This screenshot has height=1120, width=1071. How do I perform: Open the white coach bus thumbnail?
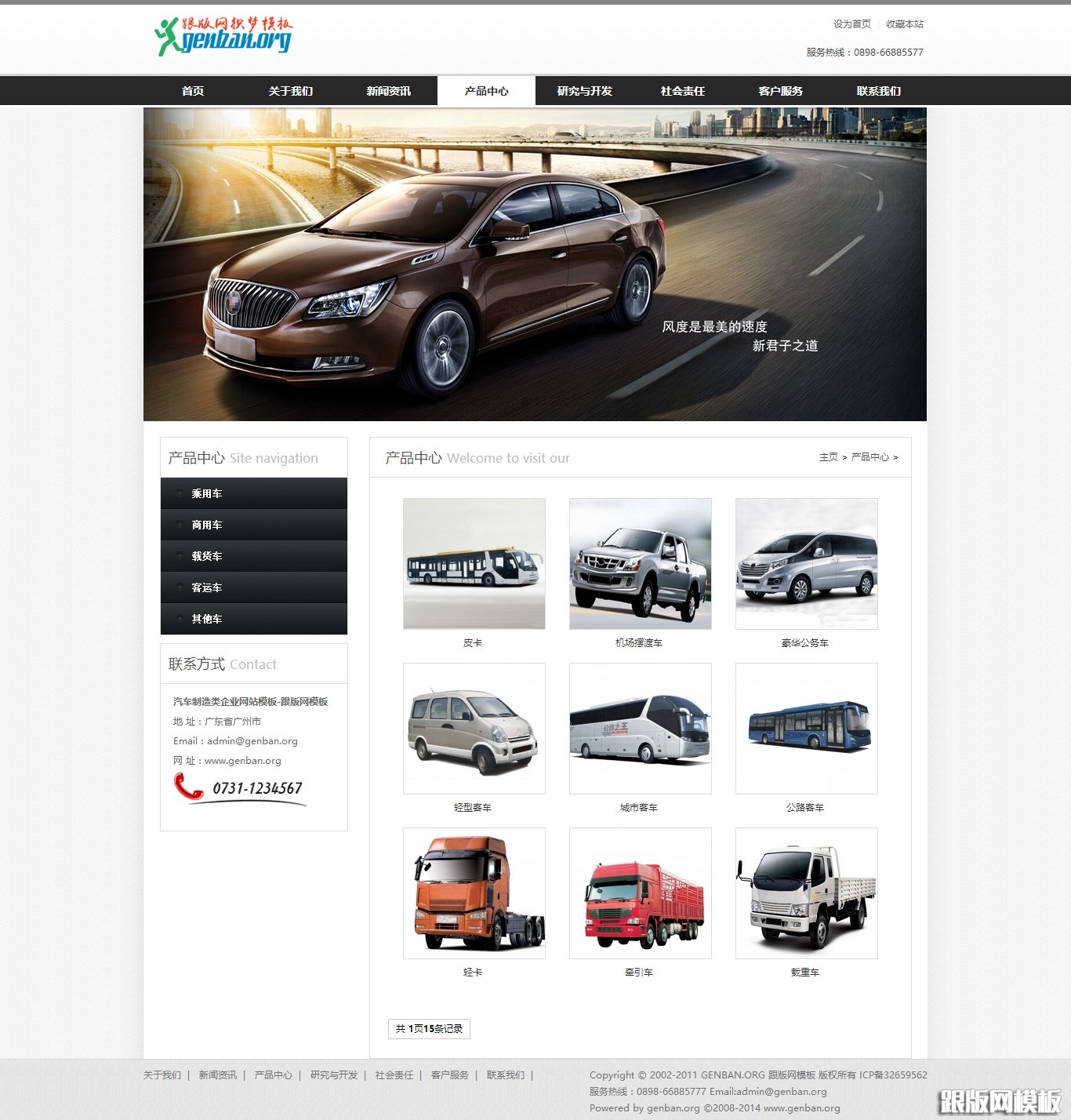pos(641,729)
